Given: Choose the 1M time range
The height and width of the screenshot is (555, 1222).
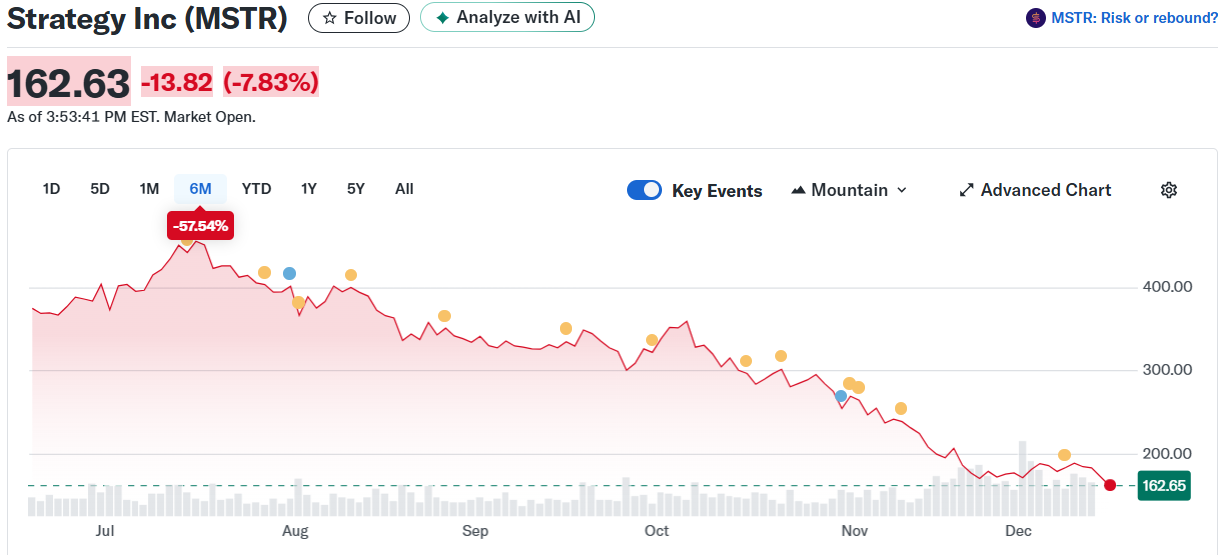Looking at the screenshot, I should [149, 189].
